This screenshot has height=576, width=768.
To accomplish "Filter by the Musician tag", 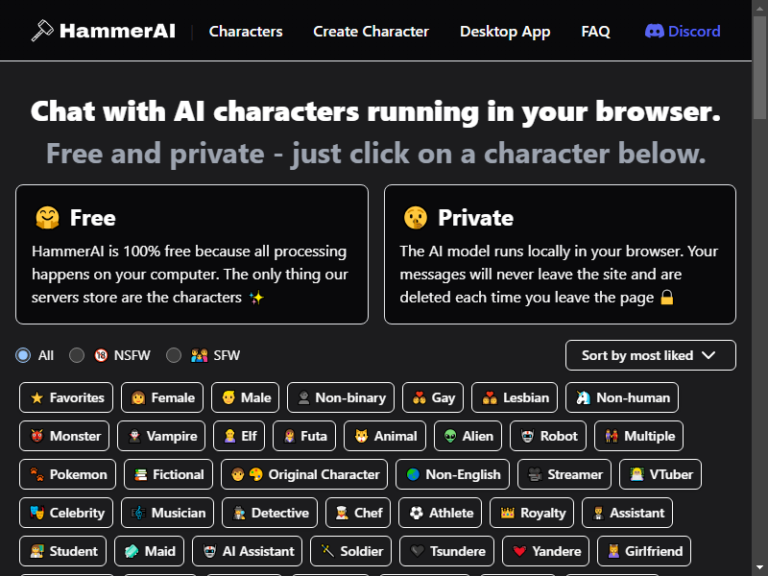I will (x=168, y=513).
